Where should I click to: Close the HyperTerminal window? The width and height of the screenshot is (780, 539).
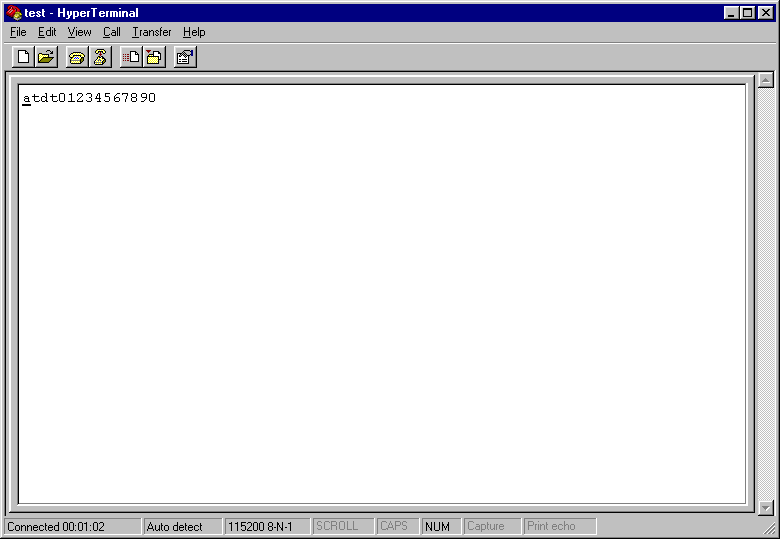click(x=766, y=13)
